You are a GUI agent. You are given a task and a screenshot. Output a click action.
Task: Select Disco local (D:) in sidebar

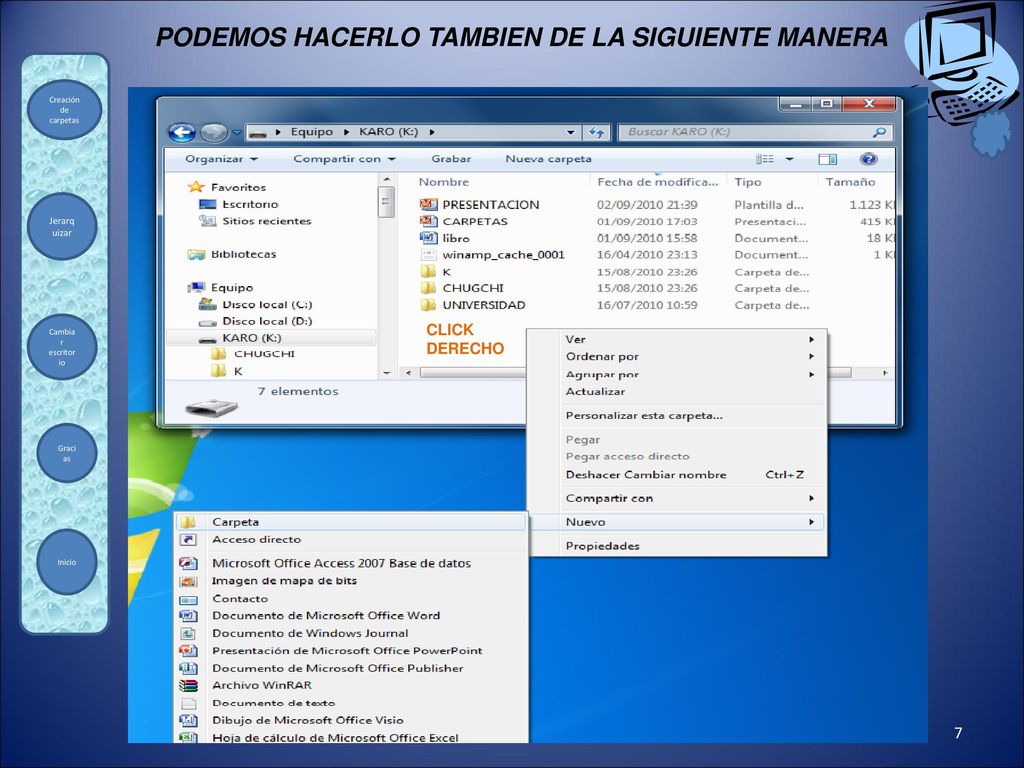(x=267, y=321)
